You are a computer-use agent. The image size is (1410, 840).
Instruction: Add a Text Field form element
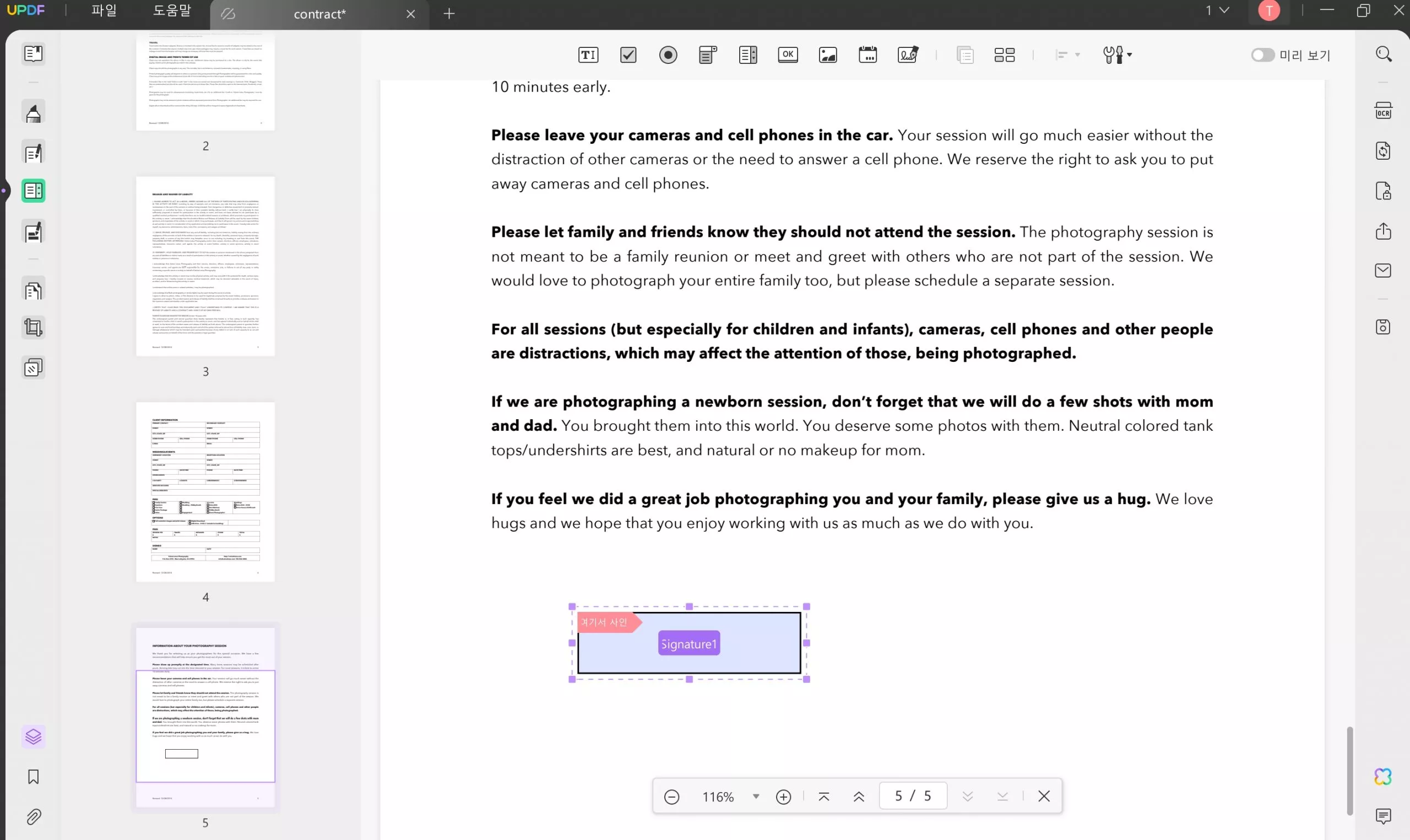tap(588, 55)
